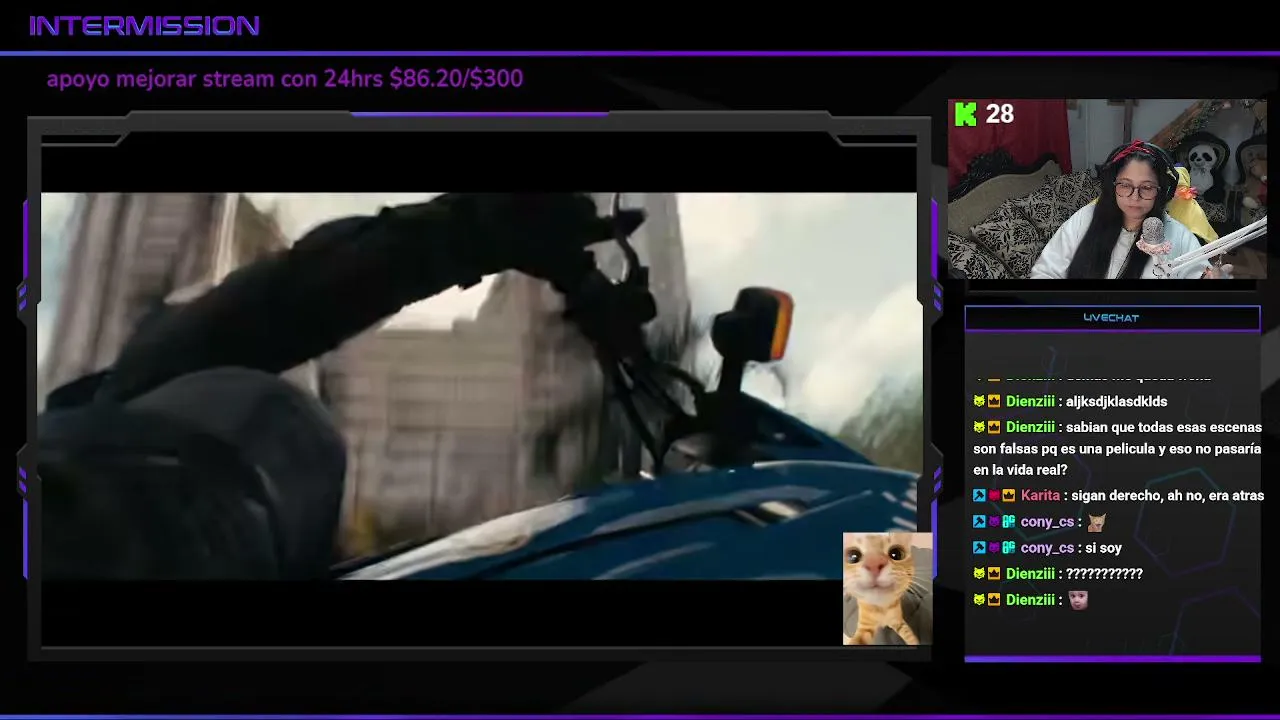Click purple cat badge on 'si soy' row
1280x720 pixels.
994,547
